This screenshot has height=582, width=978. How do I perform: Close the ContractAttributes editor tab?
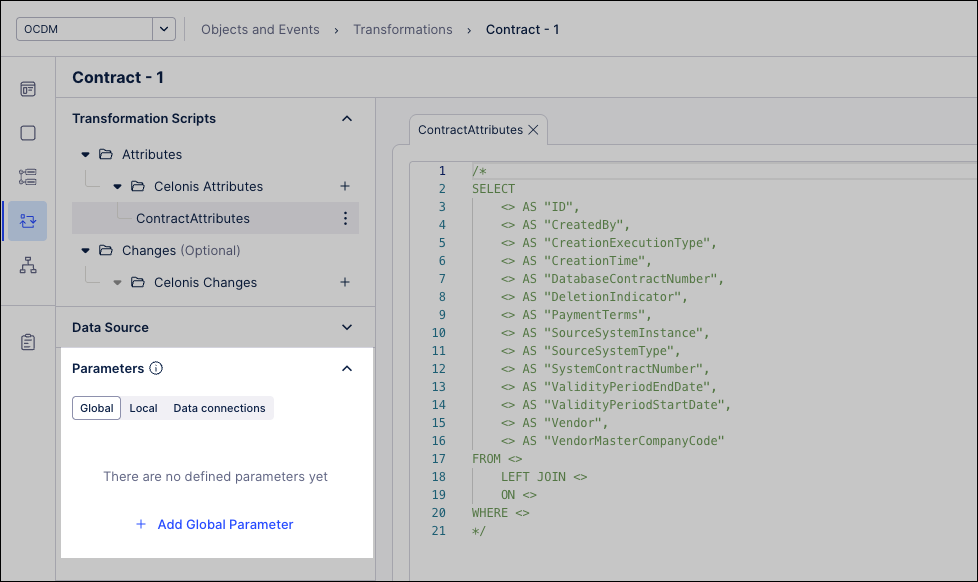[534, 130]
